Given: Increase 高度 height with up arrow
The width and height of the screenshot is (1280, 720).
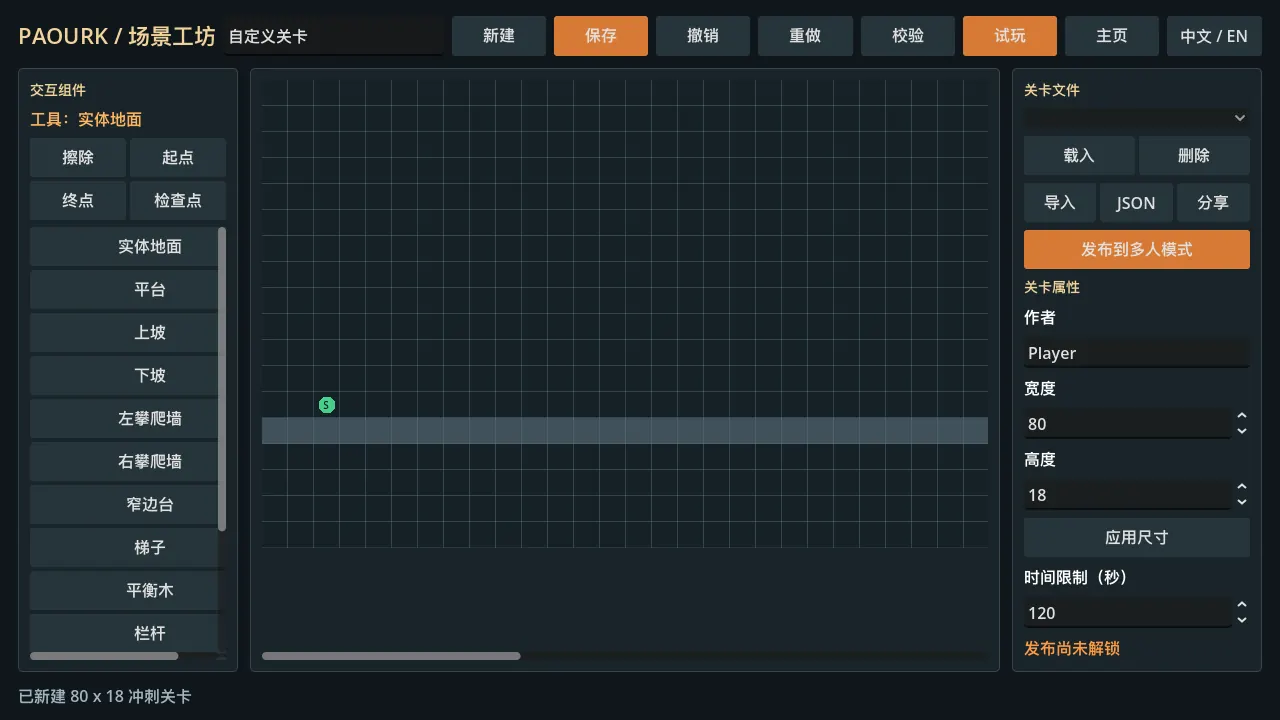Looking at the screenshot, I should 1242,487.
